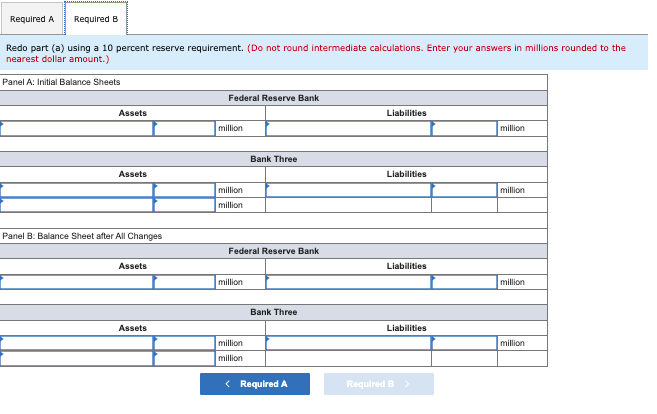The height and width of the screenshot is (414, 657).
Task: Click Panel A Federal Reserve liability amount field
Action: coord(464,129)
